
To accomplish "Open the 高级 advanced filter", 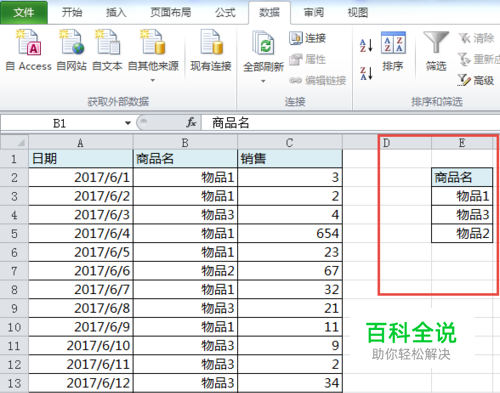I will pos(476,80).
